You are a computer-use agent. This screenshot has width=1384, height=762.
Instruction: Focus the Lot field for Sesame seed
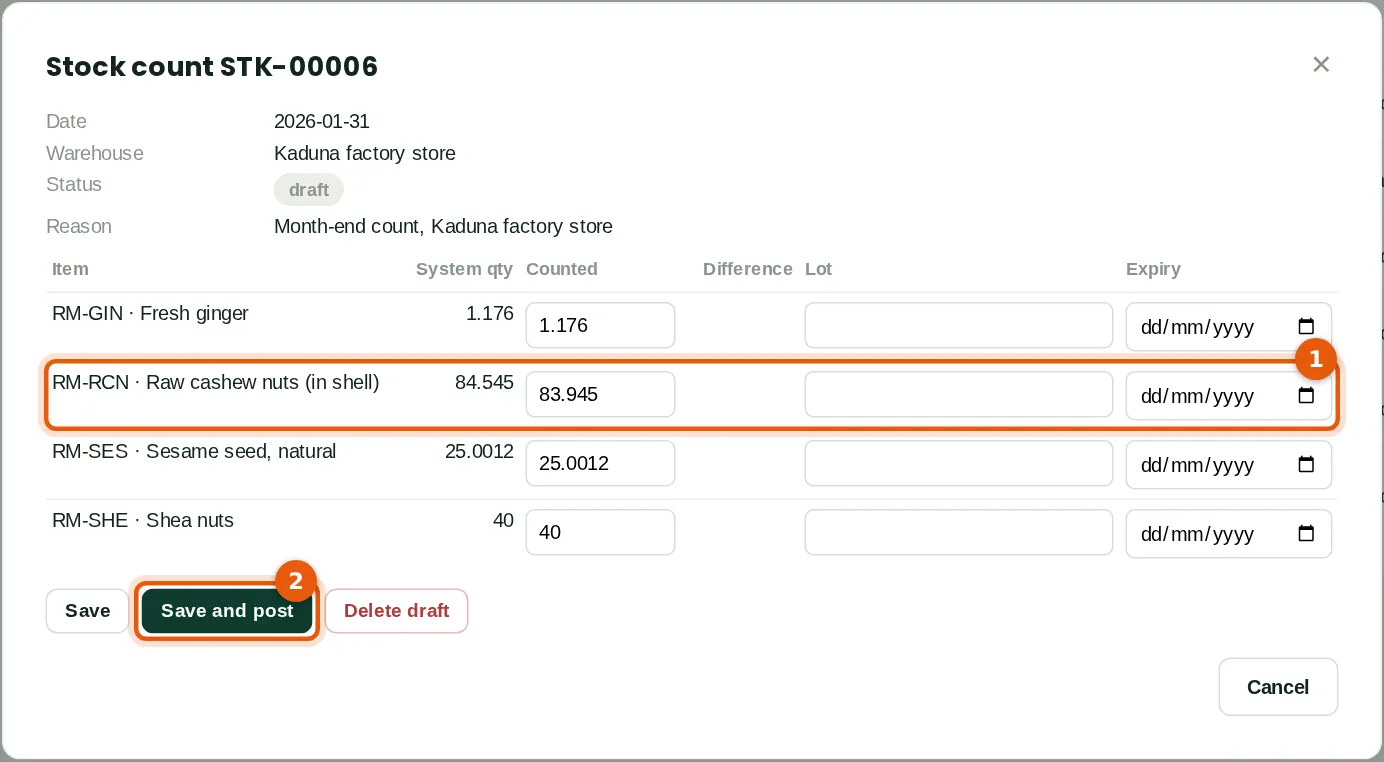(959, 463)
